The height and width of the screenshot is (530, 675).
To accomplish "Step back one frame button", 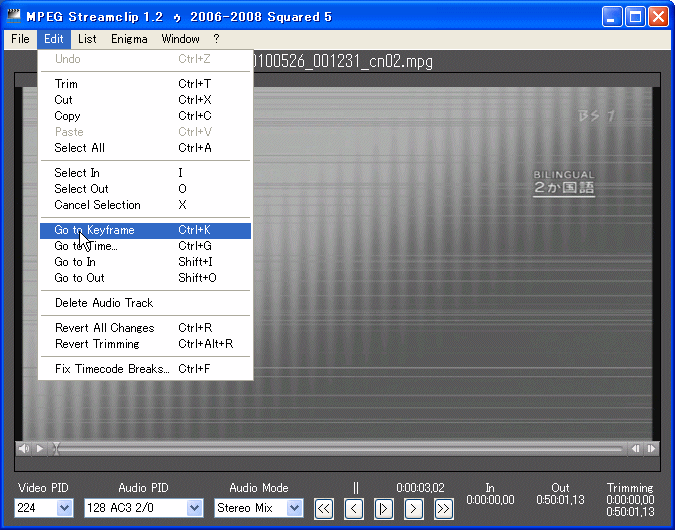I will tap(354, 508).
